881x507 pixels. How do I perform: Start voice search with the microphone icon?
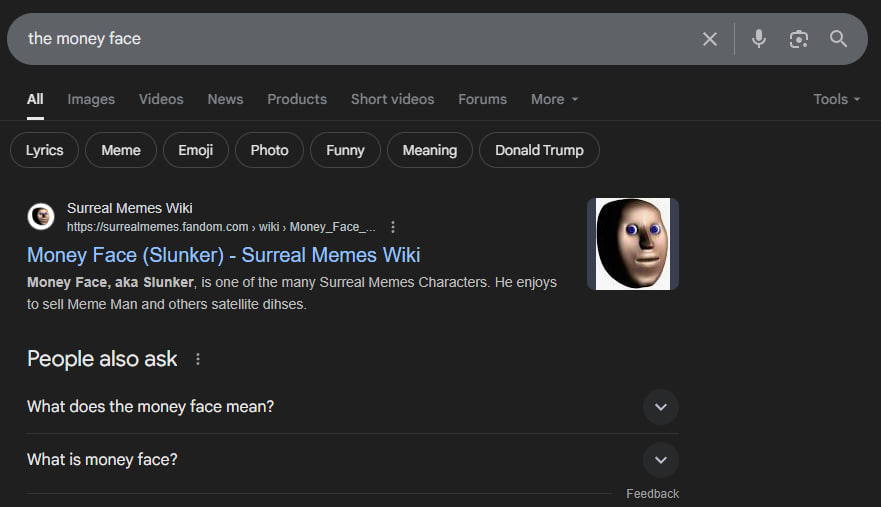(x=759, y=39)
